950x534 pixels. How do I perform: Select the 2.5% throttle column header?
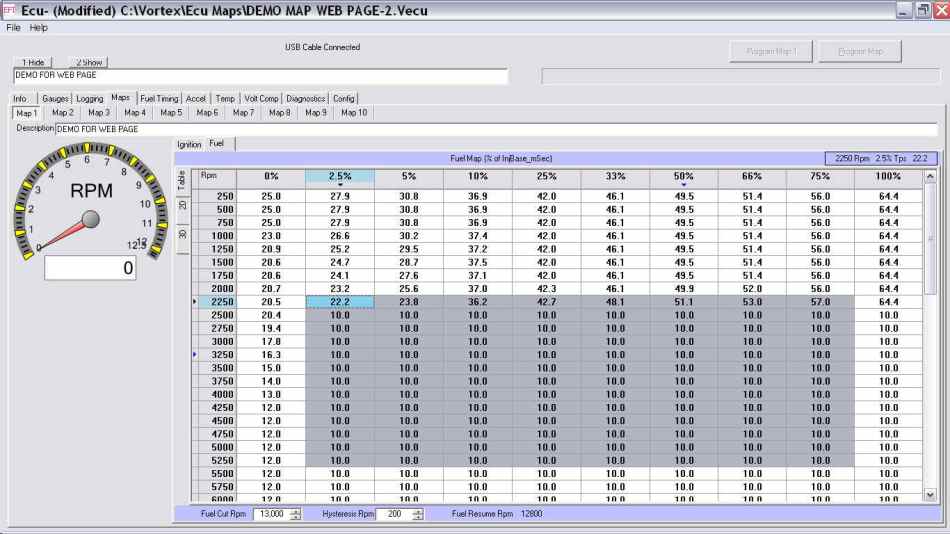339,176
